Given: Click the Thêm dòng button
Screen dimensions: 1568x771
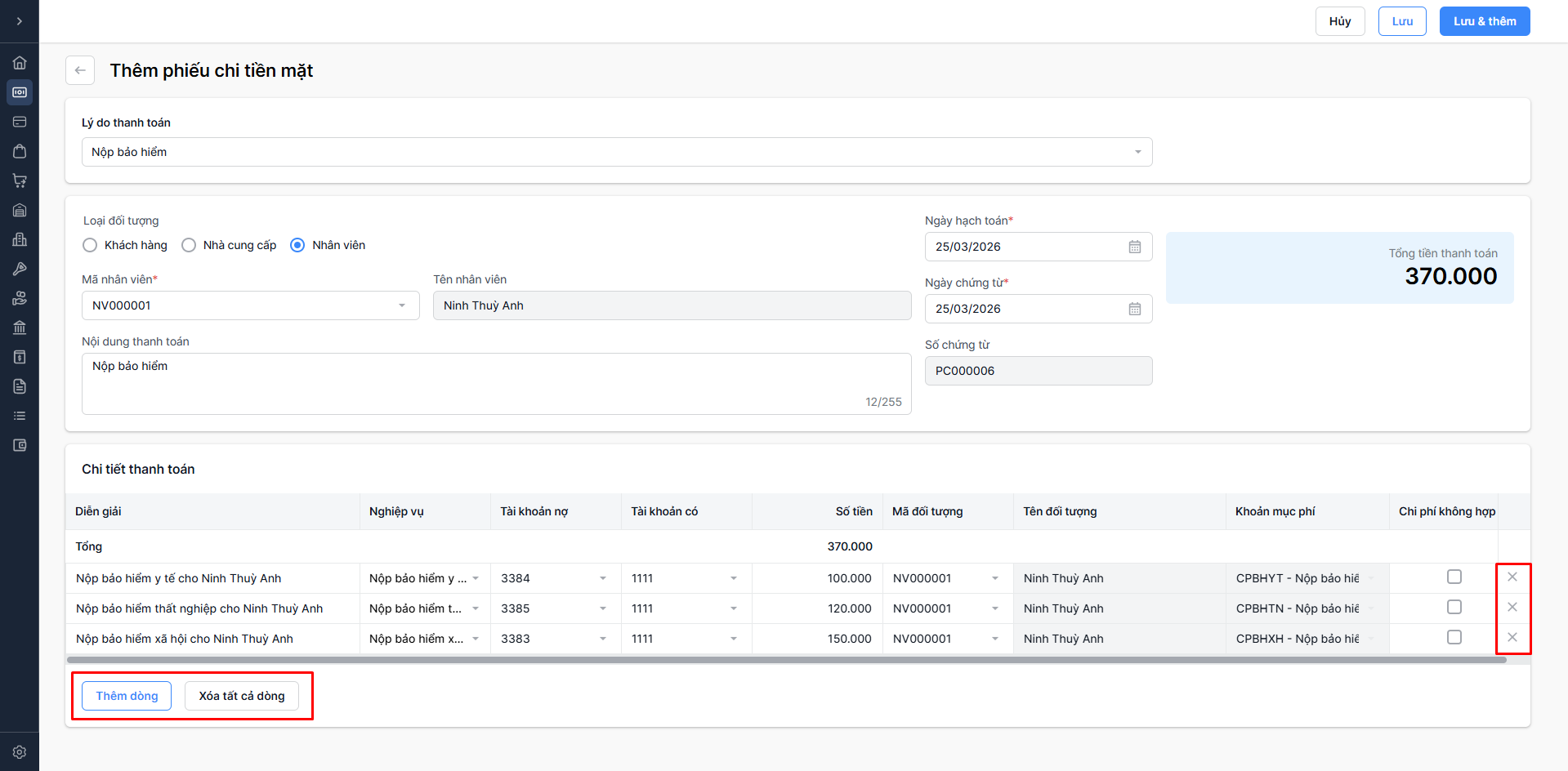Looking at the screenshot, I should [x=127, y=696].
